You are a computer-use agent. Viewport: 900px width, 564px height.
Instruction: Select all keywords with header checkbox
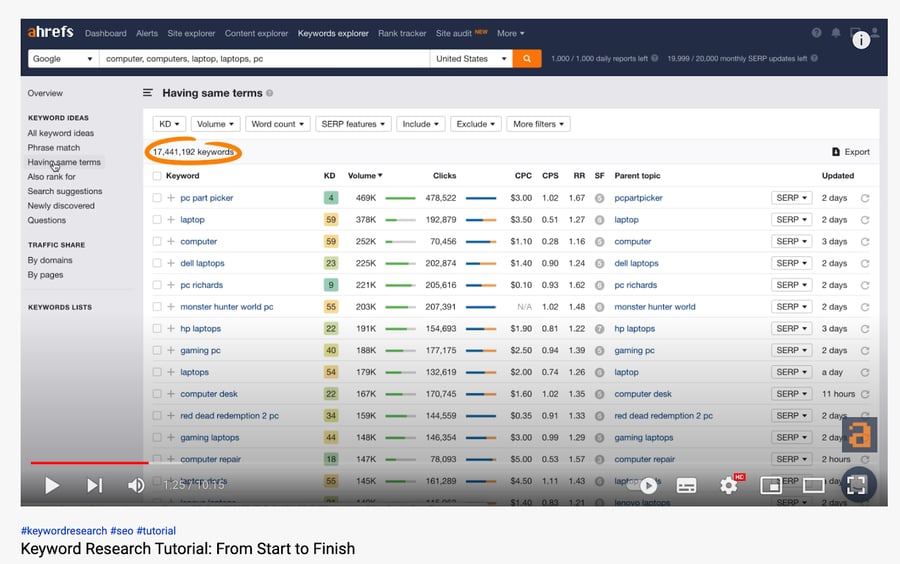click(x=157, y=176)
